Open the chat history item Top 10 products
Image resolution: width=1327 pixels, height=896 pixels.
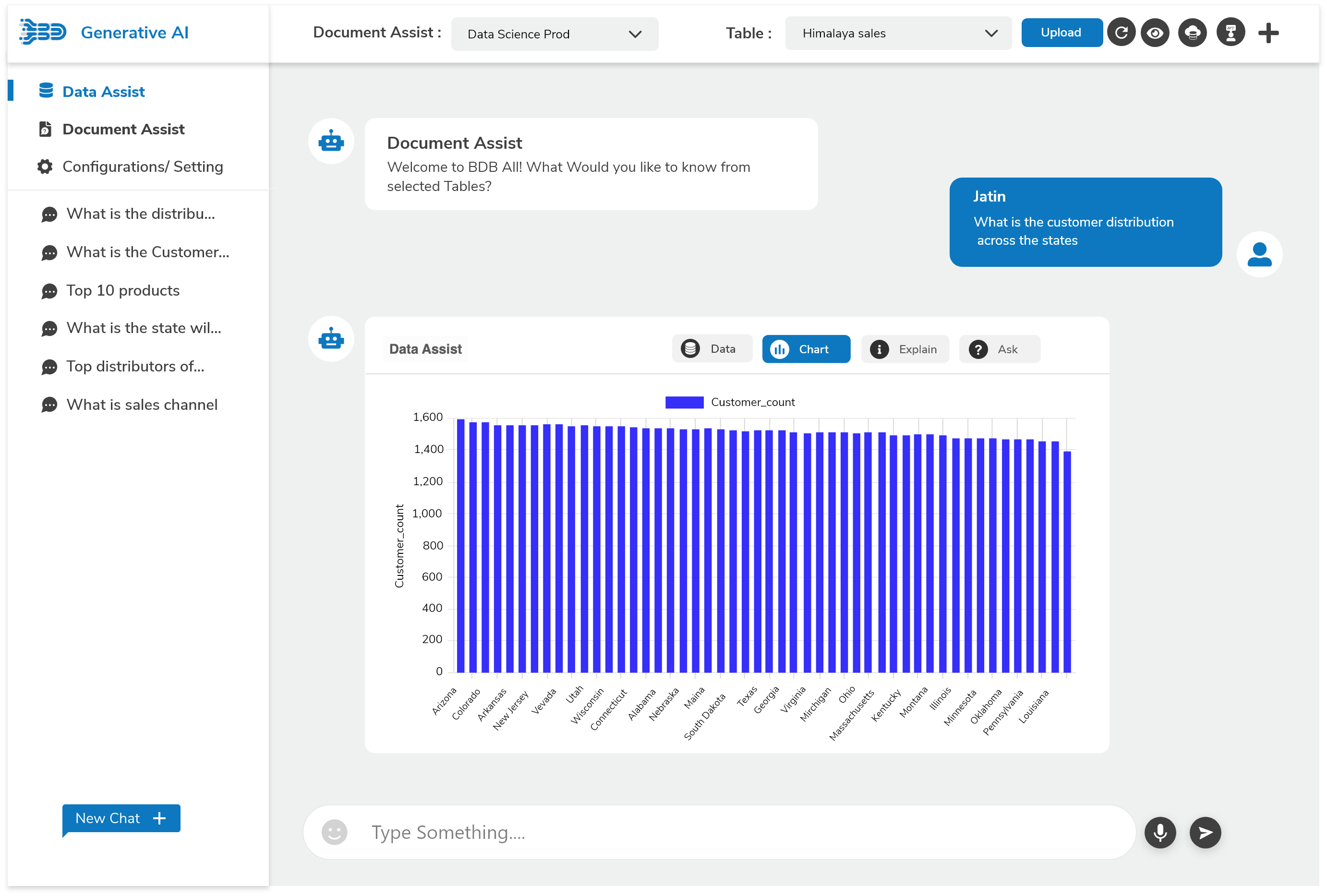tap(123, 290)
